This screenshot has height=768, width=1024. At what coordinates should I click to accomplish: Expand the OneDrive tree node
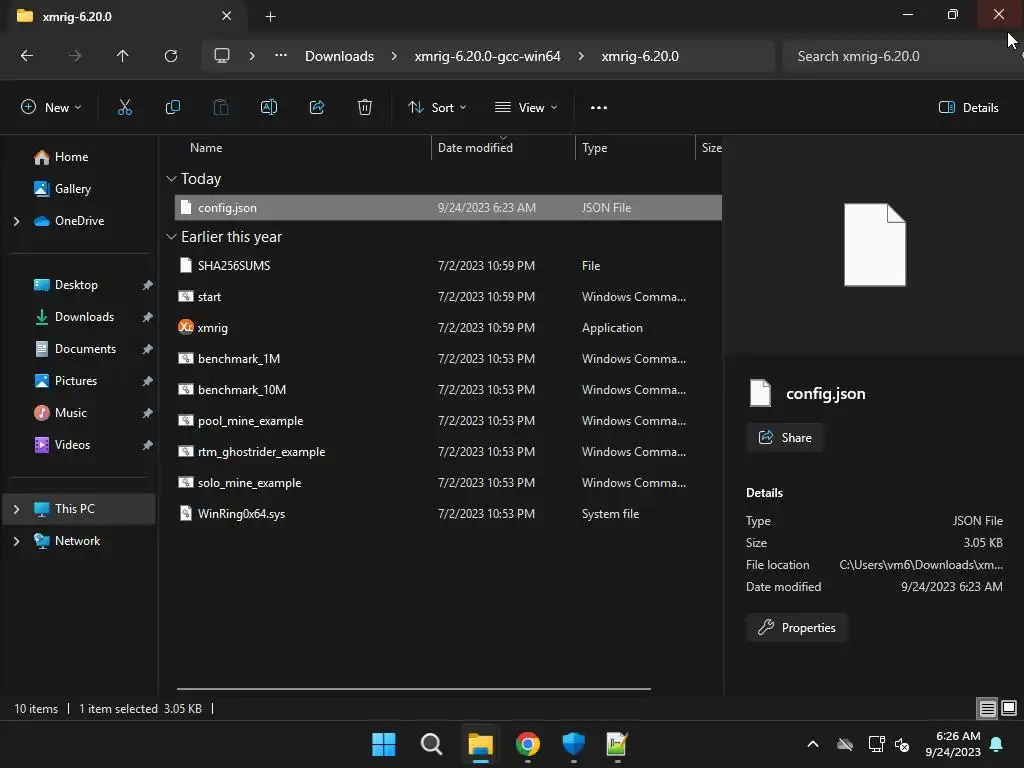(x=16, y=221)
